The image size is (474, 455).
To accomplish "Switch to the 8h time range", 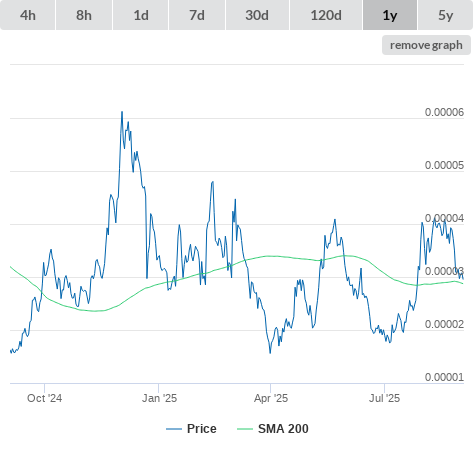I will pos(84,15).
